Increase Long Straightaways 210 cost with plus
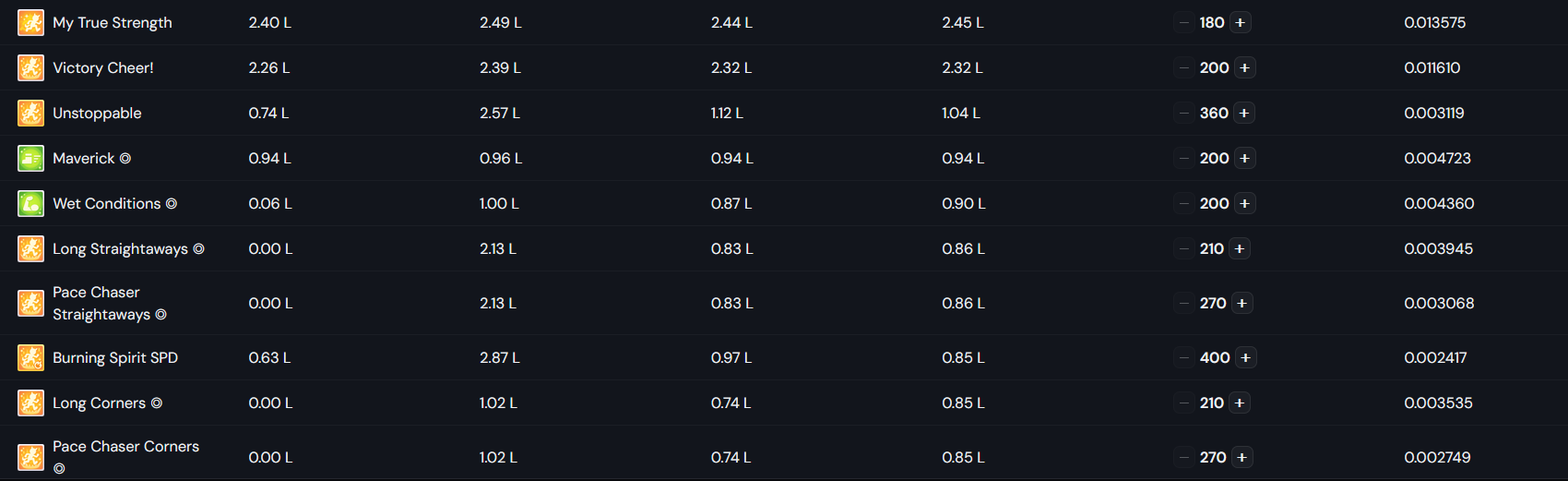 (1240, 248)
